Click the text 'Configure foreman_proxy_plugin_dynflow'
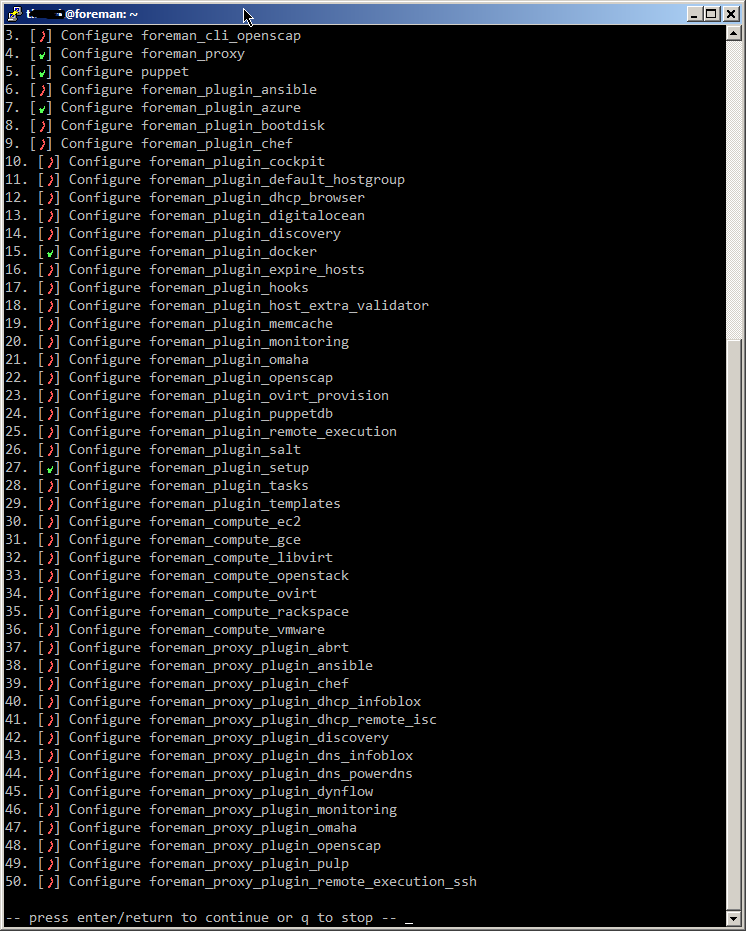Screen dimensions: 746x931 click(221, 791)
